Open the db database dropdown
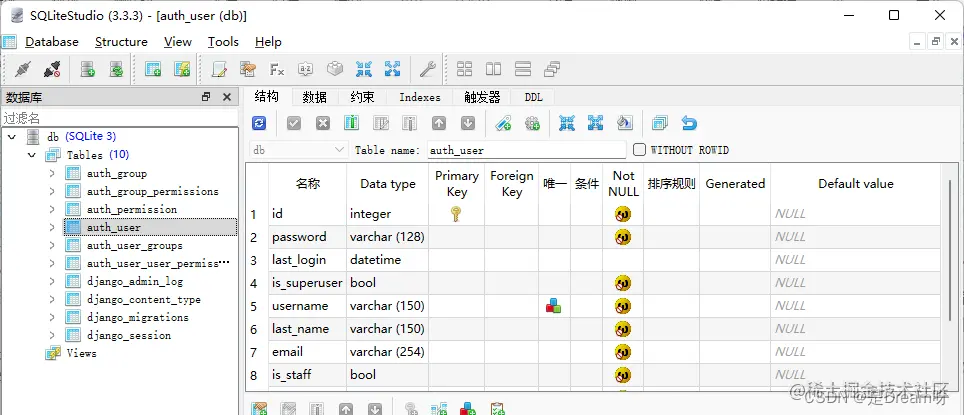Viewport: 964px width, 415px height. pyautogui.click(x=299, y=150)
